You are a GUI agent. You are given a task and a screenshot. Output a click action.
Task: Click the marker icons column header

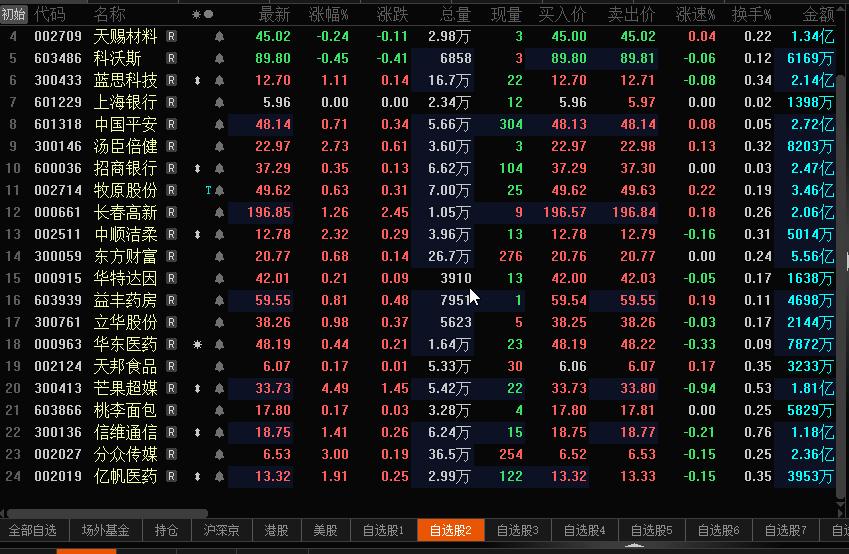[x=203, y=15]
